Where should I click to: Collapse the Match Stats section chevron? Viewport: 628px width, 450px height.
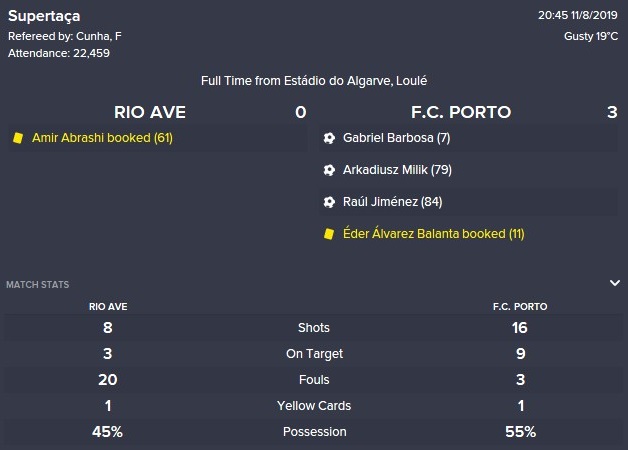point(614,283)
